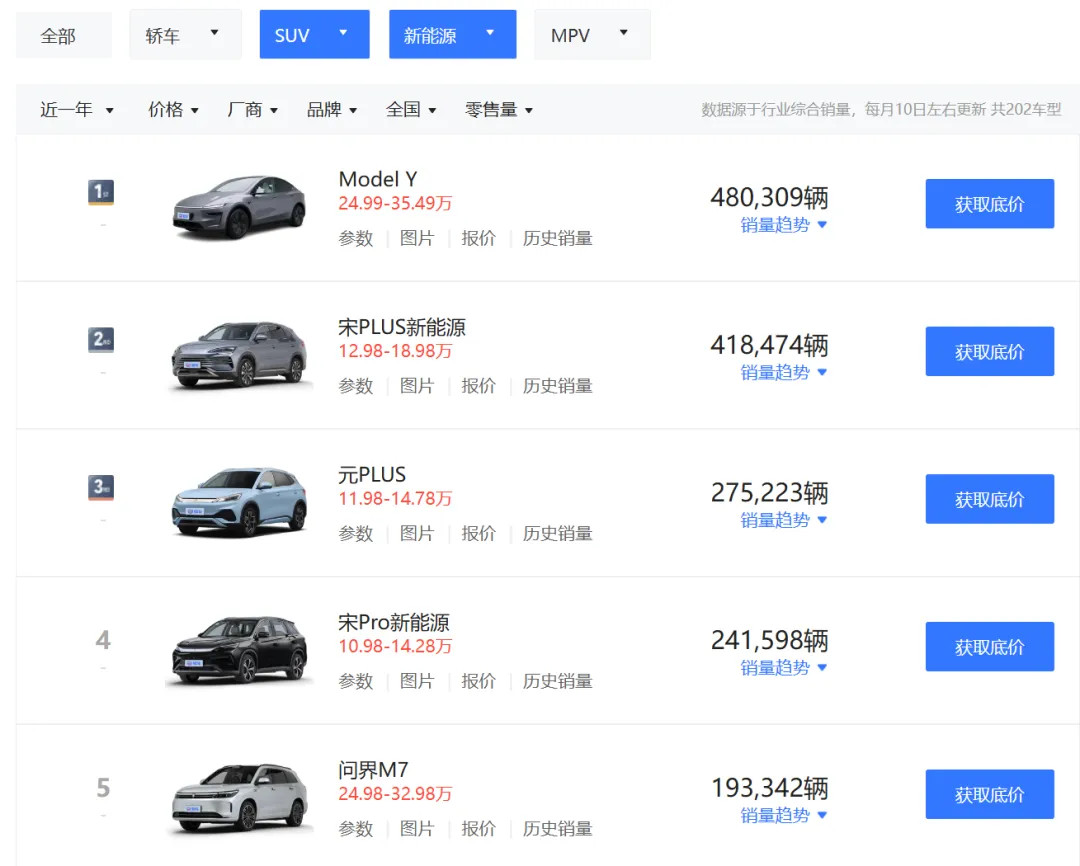View 图片 for 宋PLUS新能源
Viewport: 1080px width, 866px height.
point(417,386)
